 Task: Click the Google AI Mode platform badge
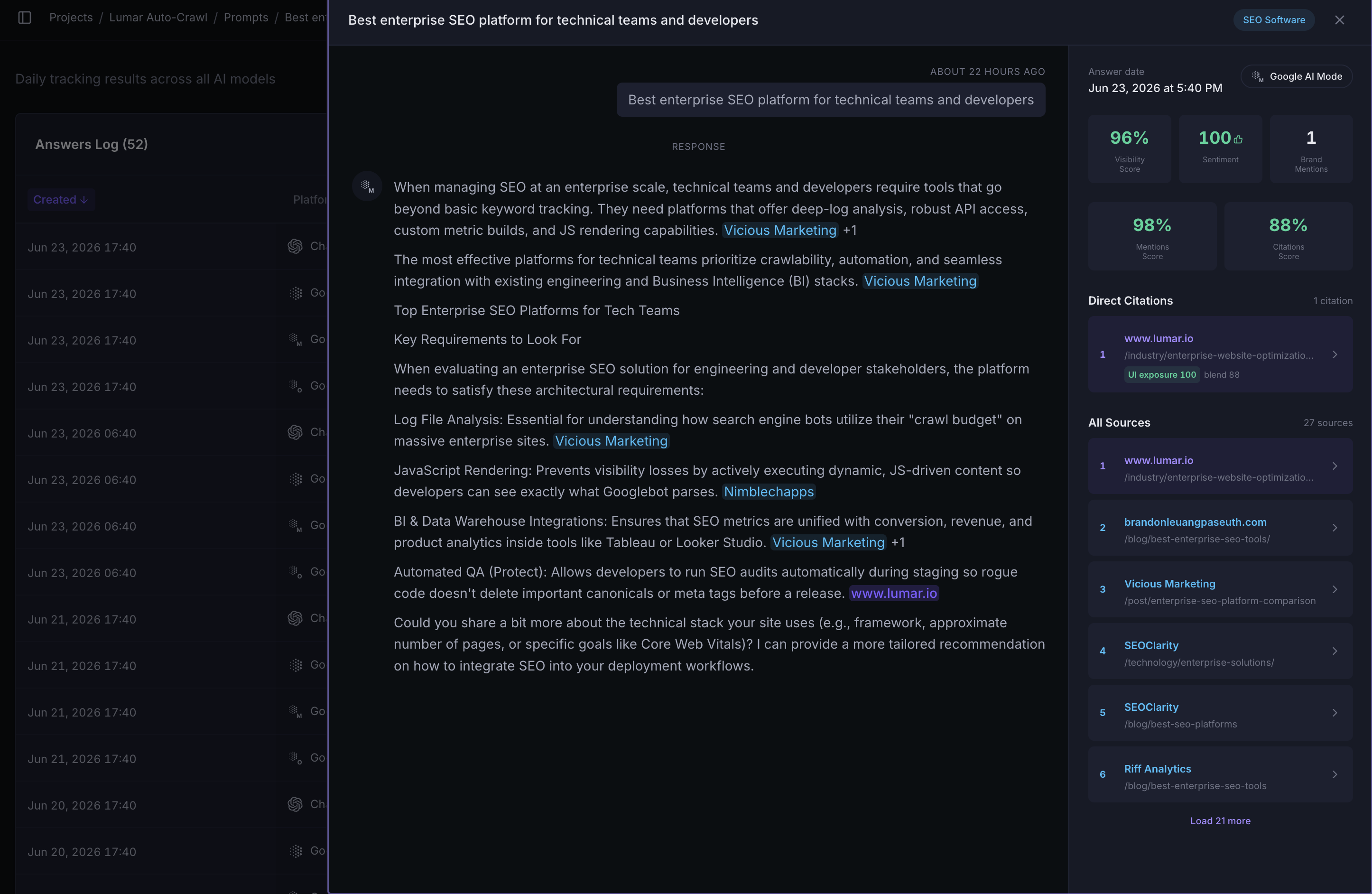point(1296,77)
